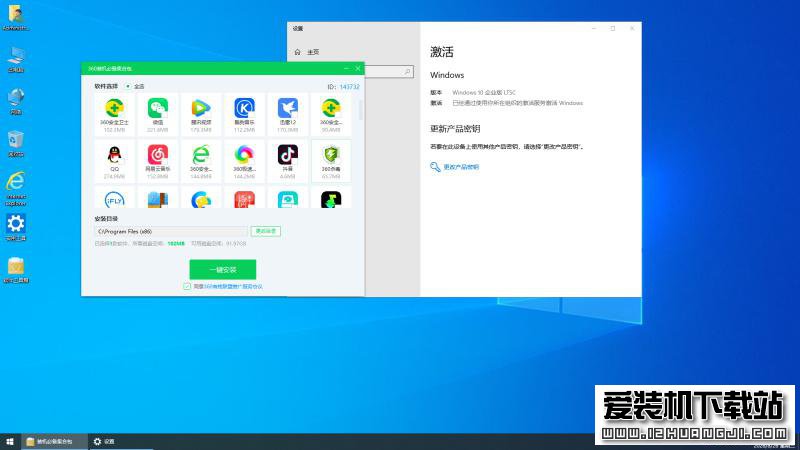Viewport: 800px width, 450px height.
Task: Select the 360安全卫士 tile sized 102.3MB
Action: point(114,115)
